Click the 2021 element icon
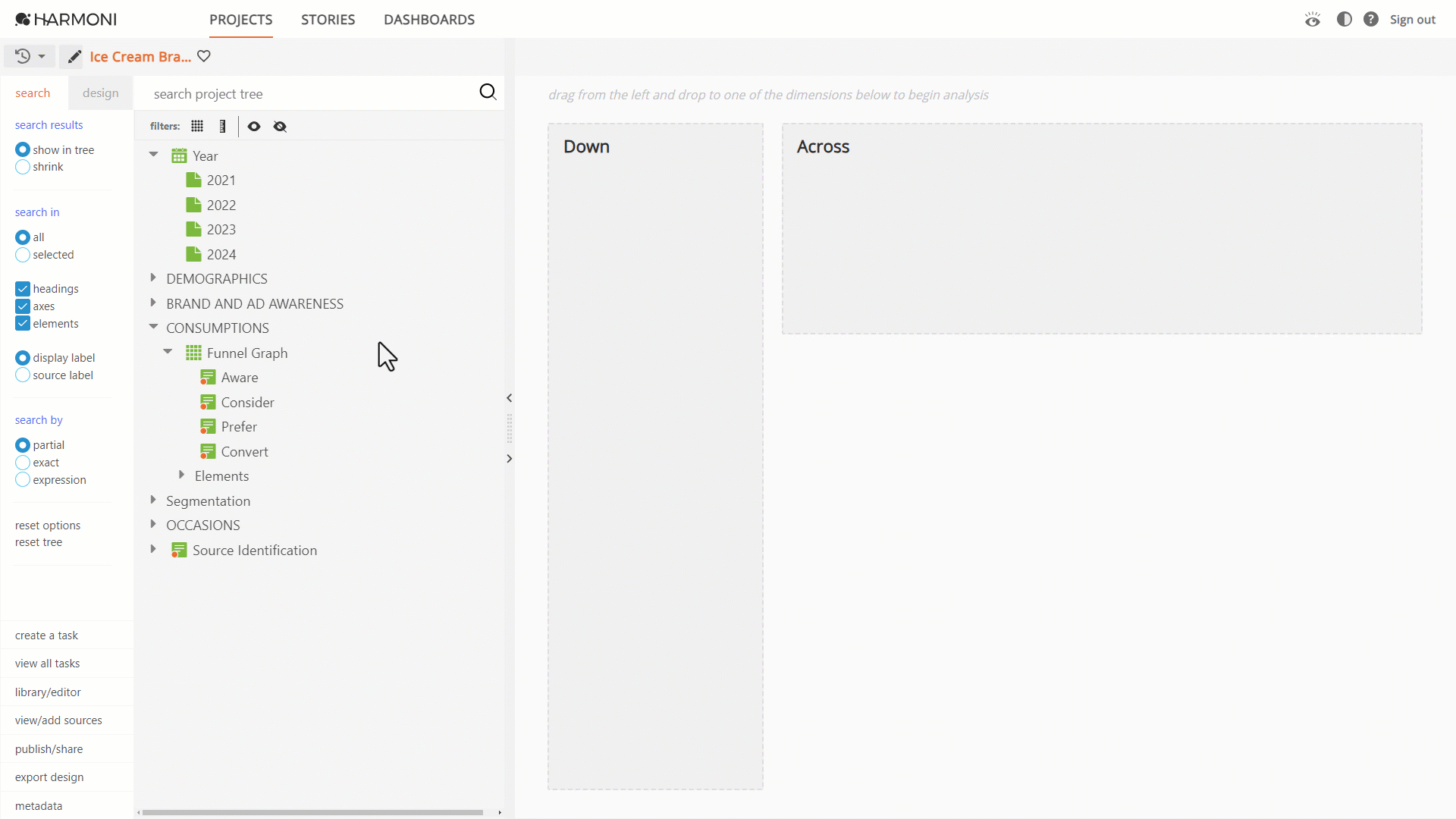The width and height of the screenshot is (1456, 819). 193,180
